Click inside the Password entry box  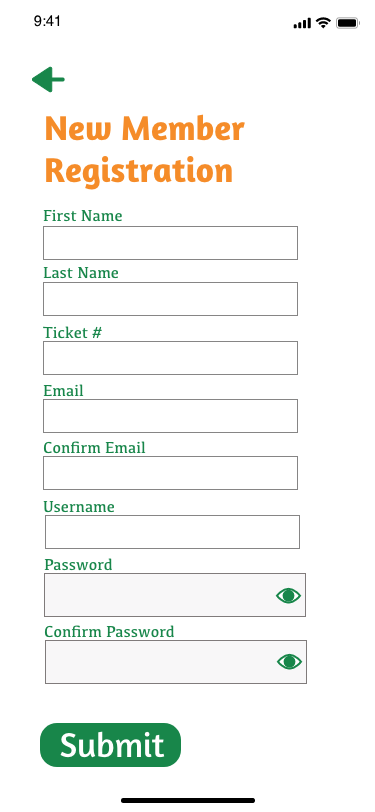[175, 595]
